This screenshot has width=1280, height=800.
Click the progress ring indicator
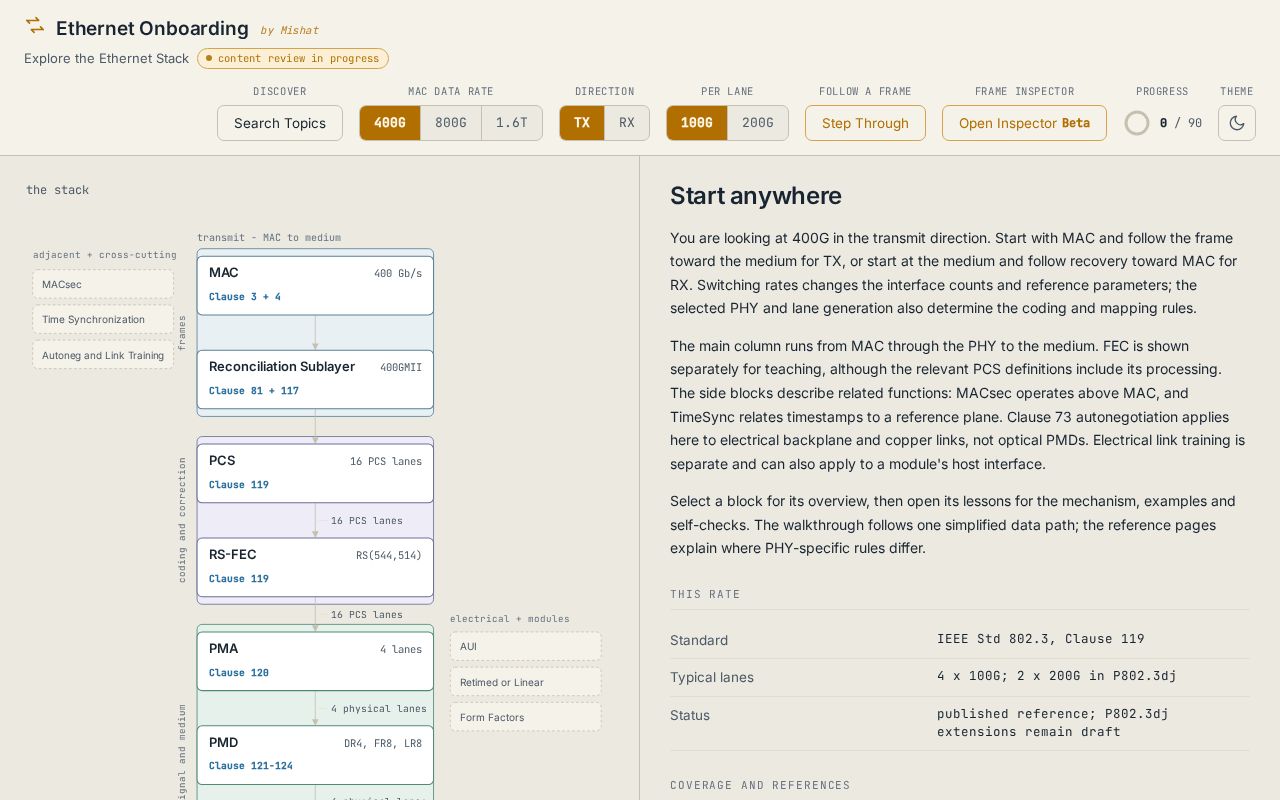[1137, 123]
